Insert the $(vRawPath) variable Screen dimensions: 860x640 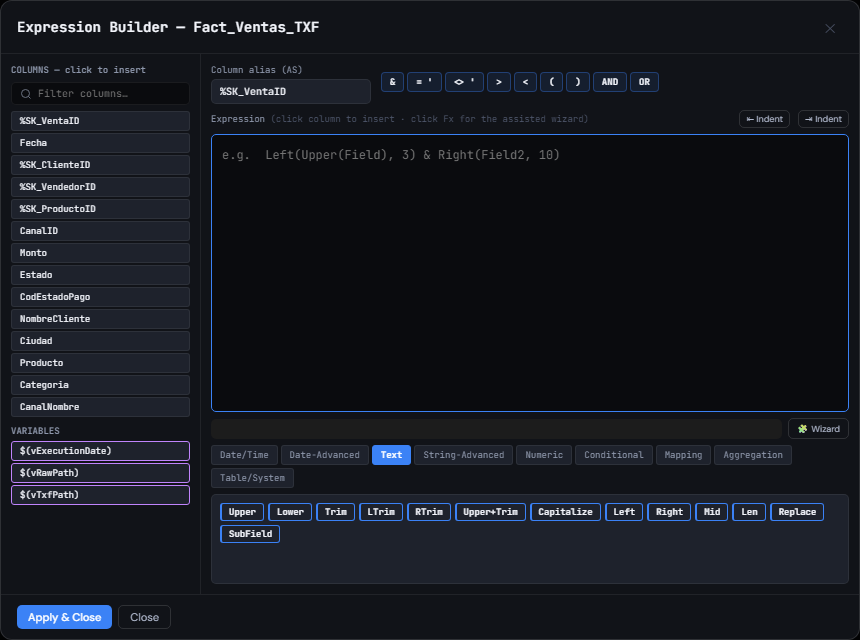100,473
